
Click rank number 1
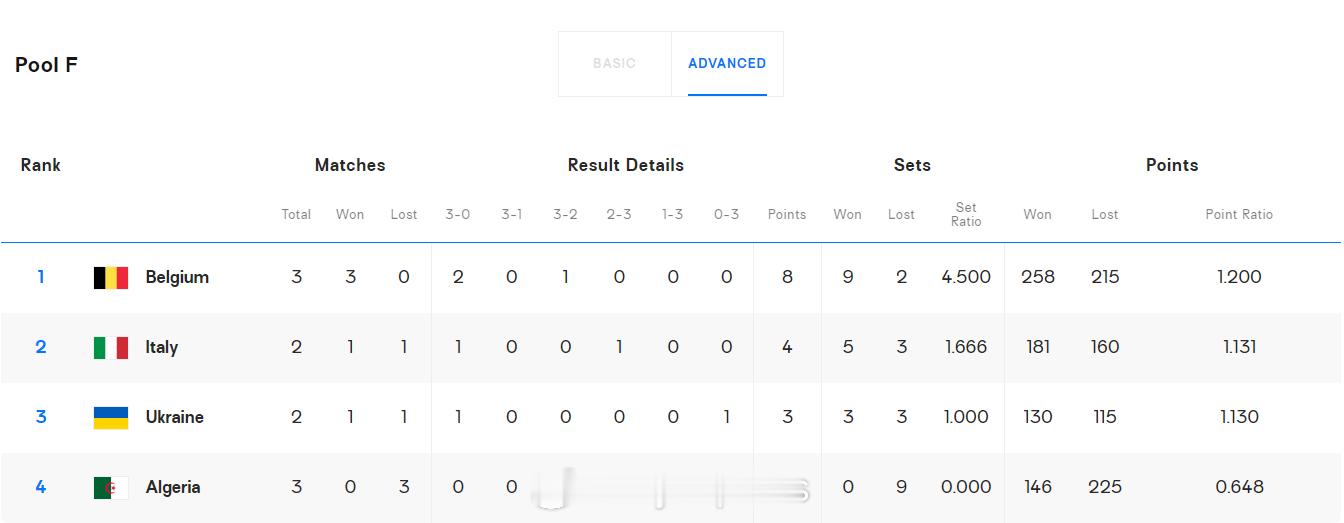41,277
